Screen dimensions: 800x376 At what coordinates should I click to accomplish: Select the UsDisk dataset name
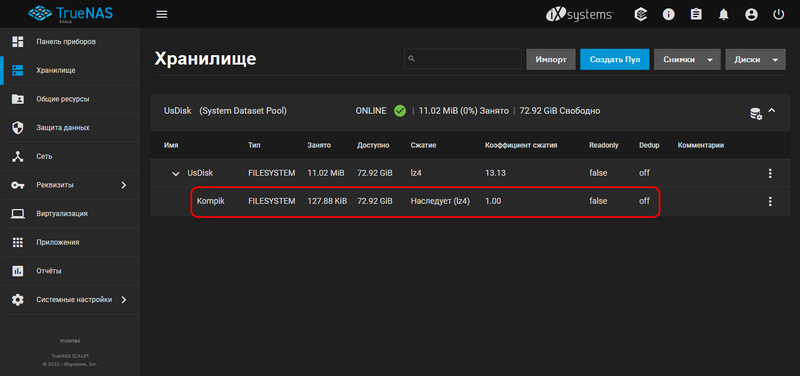[x=200, y=173]
